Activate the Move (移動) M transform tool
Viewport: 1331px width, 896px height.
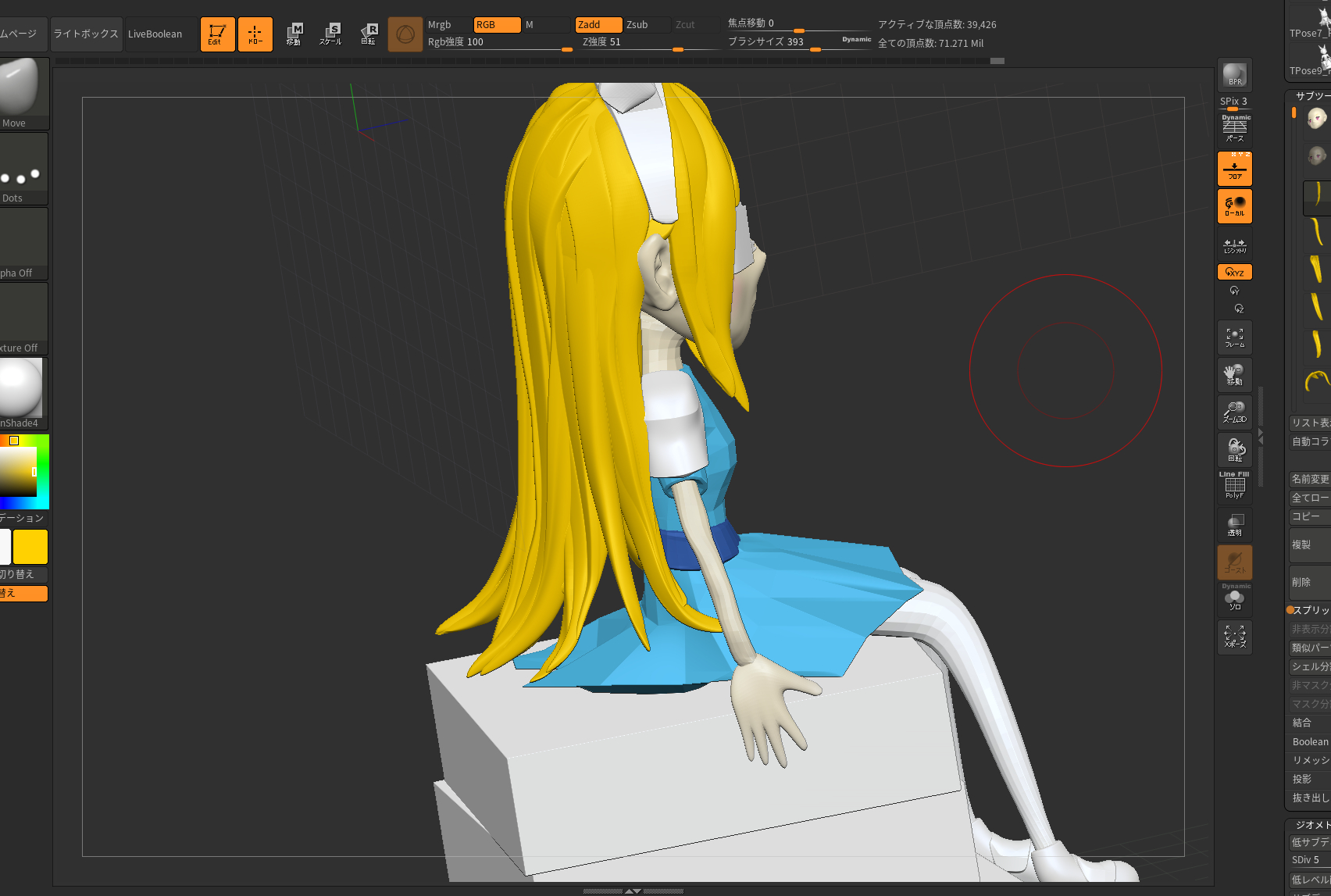(294, 34)
